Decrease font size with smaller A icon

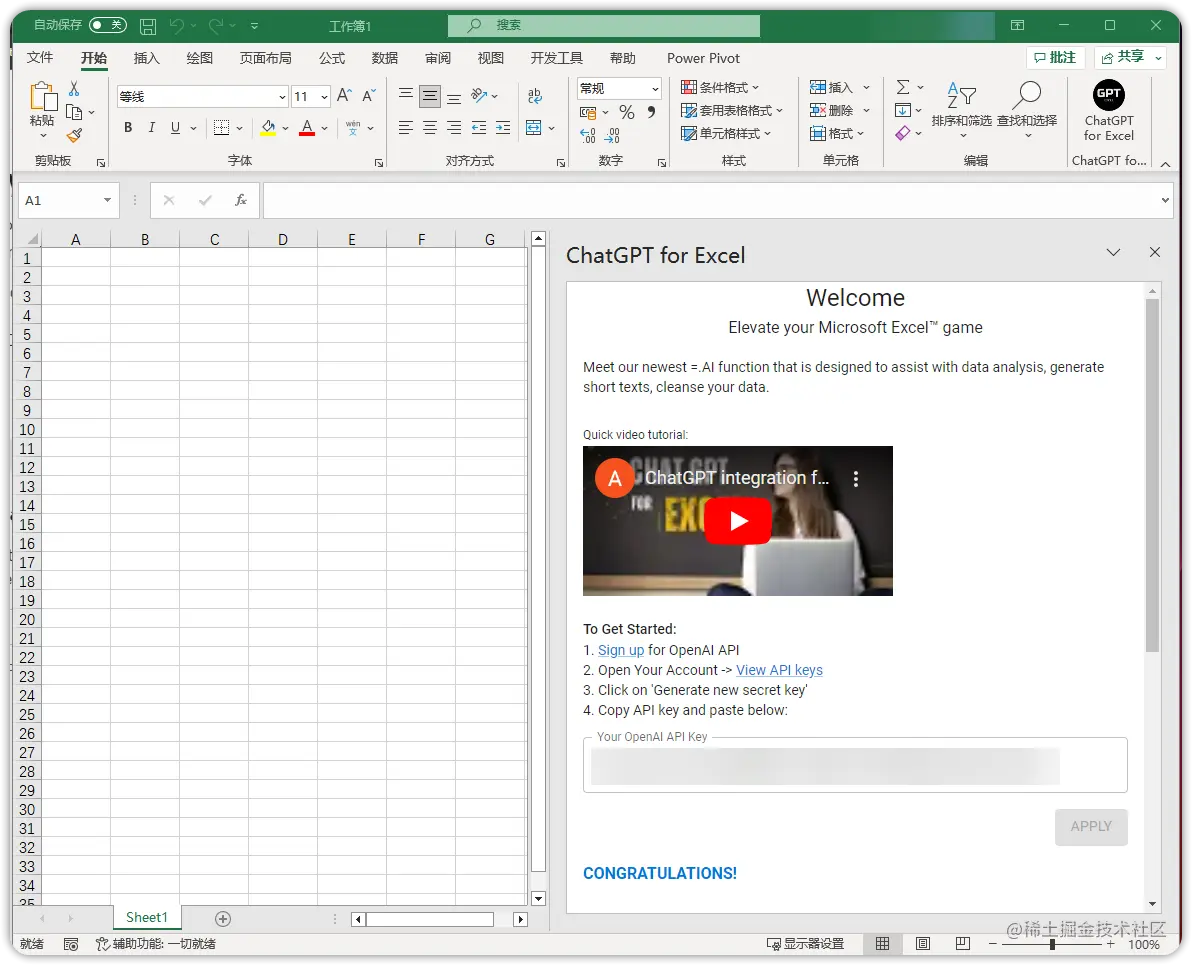tap(369, 95)
